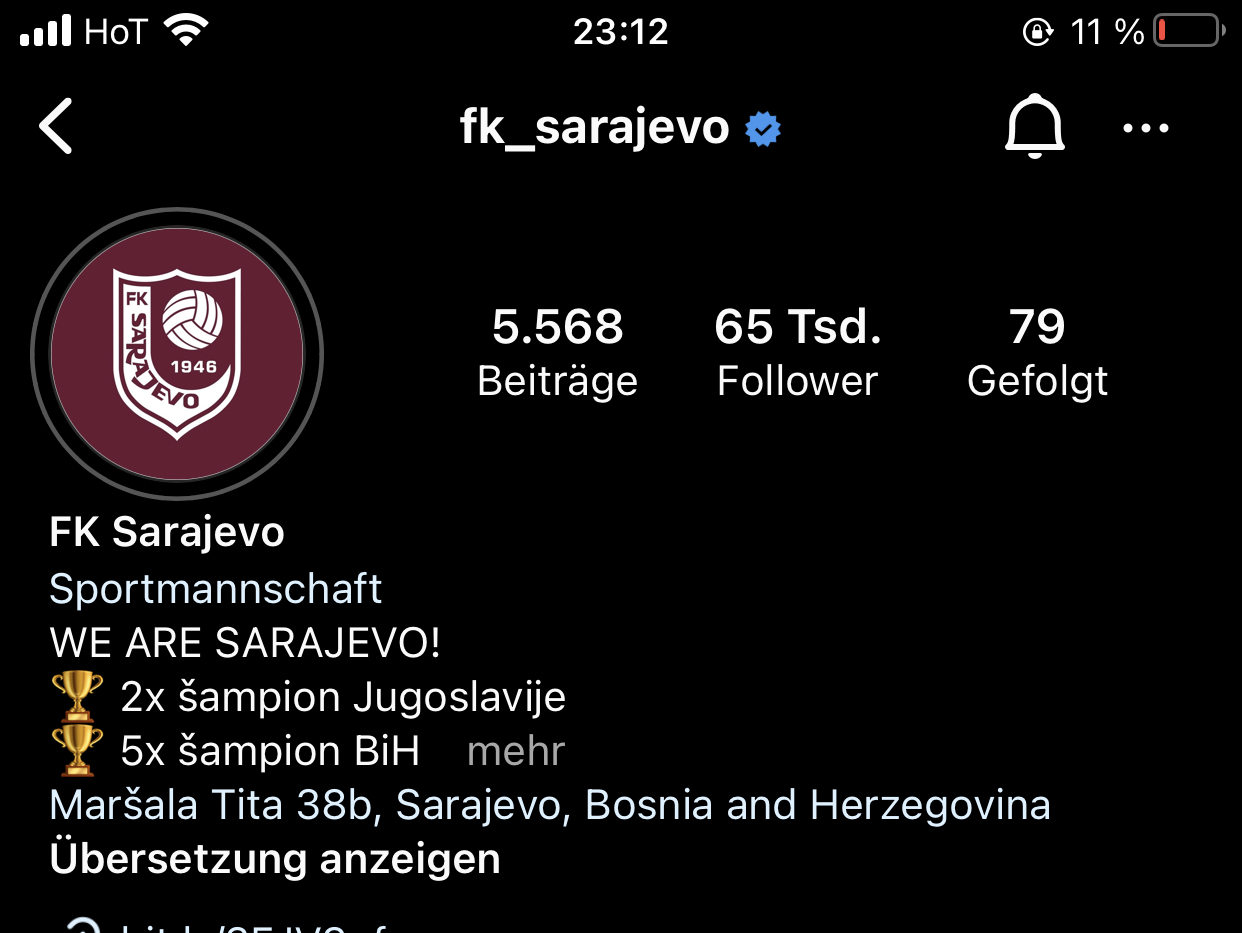Tap the battery indicator icon
Screen dimensions: 1242x933
[x=1189, y=31]
